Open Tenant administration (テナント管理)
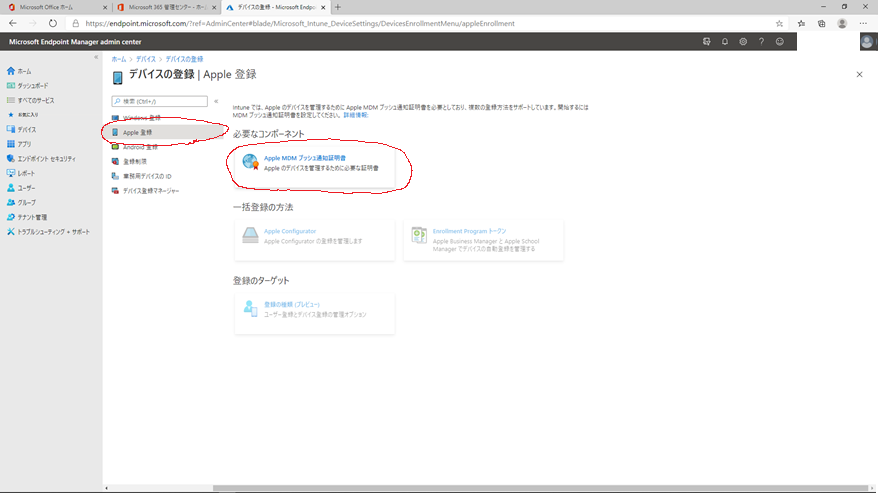878x493 pixels. (27, 217)
